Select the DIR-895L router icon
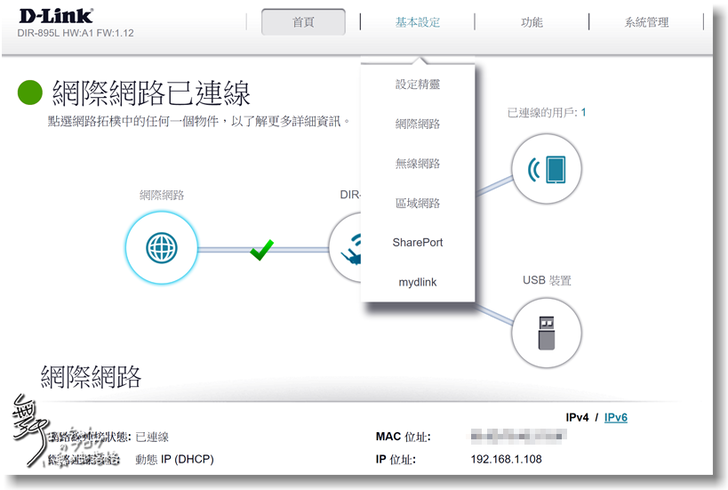 click(x=346, y=249)
